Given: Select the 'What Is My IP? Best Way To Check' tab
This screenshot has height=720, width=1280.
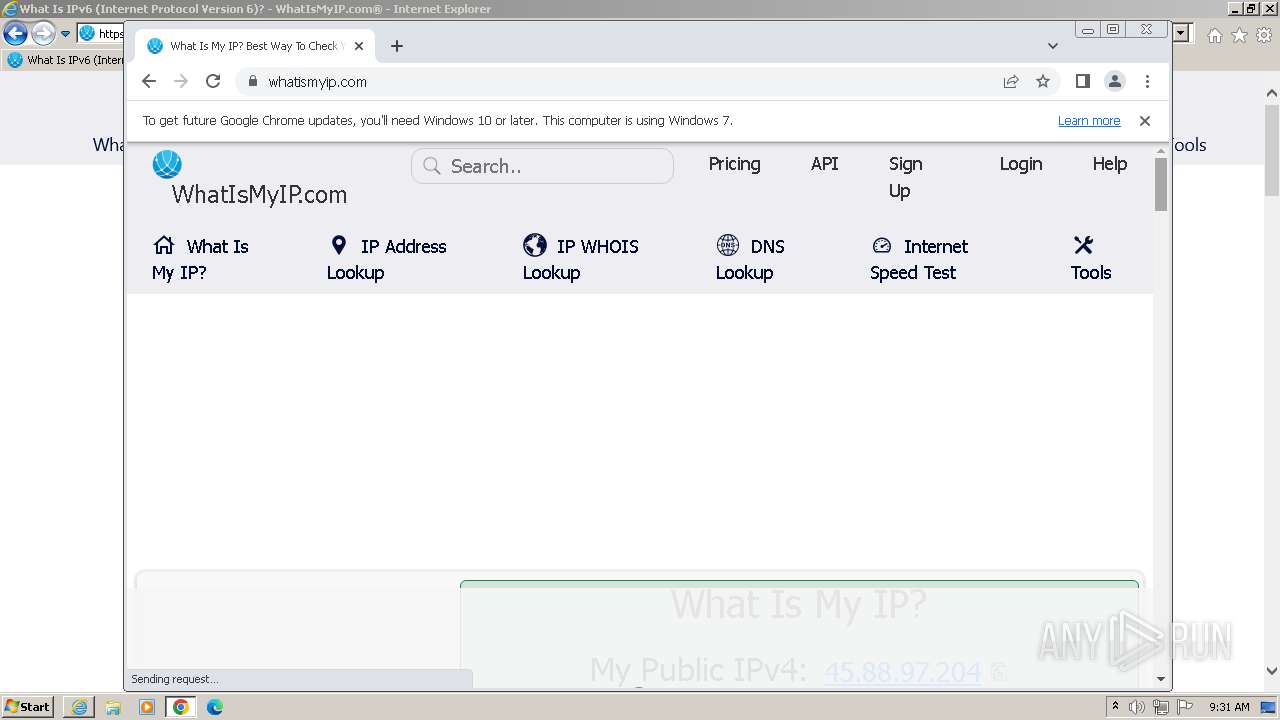Looking at the screenshot, I should click(255, 46).
